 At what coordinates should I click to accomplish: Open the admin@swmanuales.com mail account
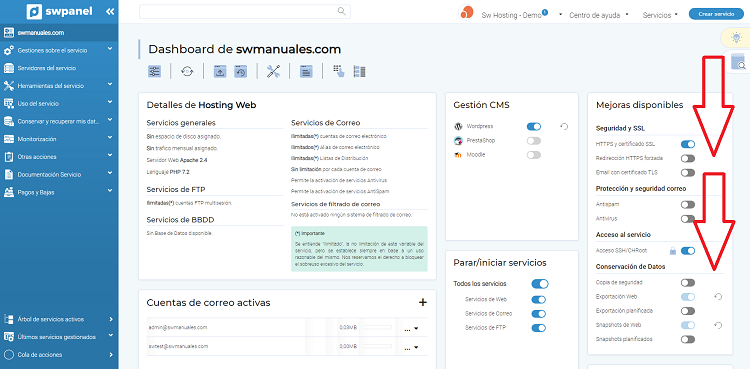coord(177,327)
